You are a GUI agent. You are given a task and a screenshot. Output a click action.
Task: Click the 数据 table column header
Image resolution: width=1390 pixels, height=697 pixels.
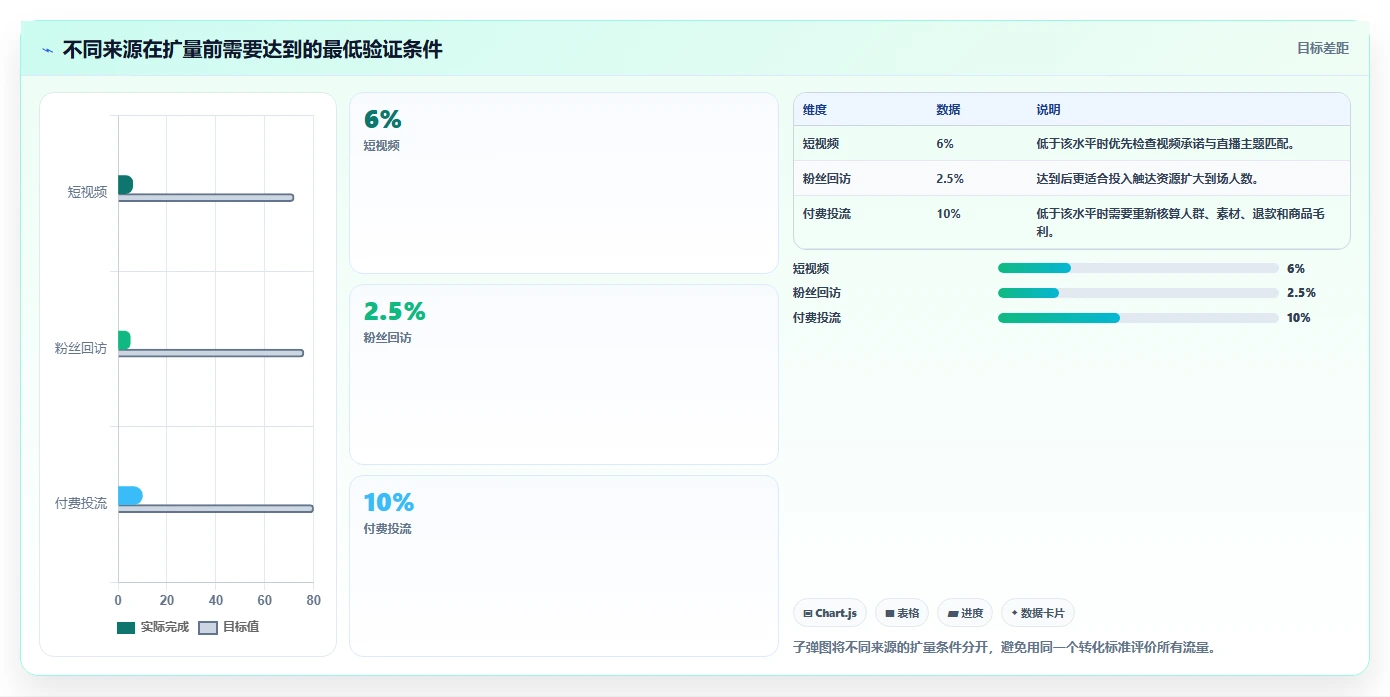coord(948,110)
